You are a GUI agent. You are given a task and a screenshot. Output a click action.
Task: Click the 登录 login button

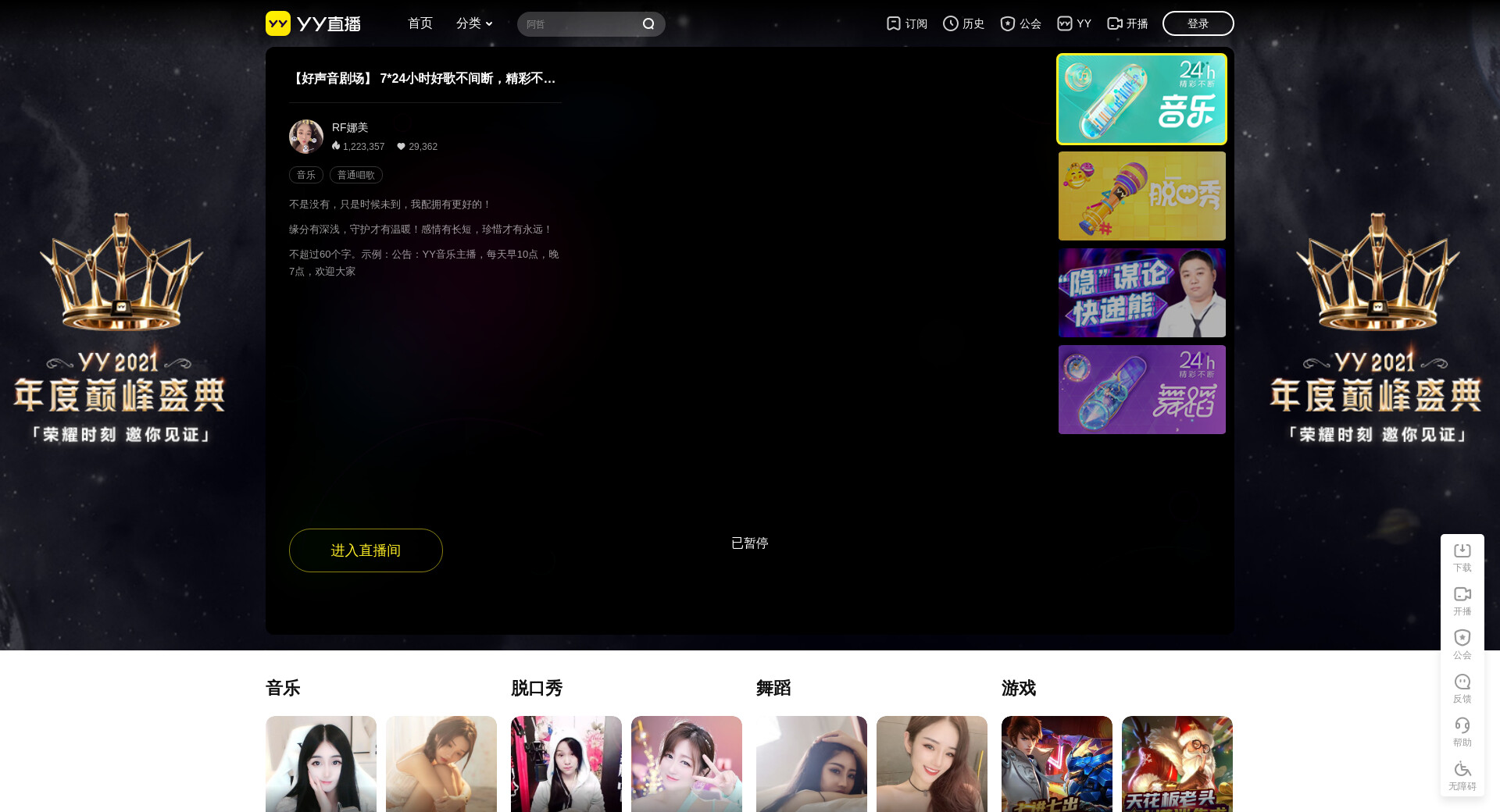[1198, 23]
